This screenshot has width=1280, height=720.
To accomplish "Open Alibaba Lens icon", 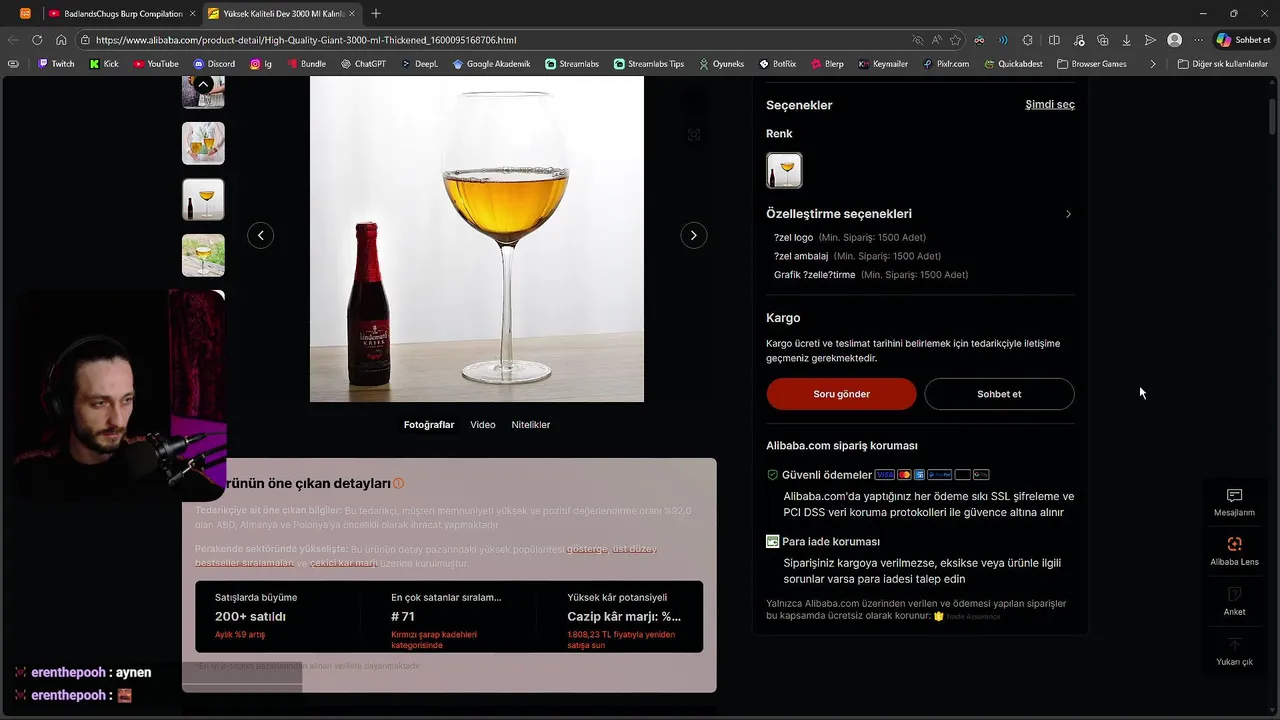I will click(1234, 551).
